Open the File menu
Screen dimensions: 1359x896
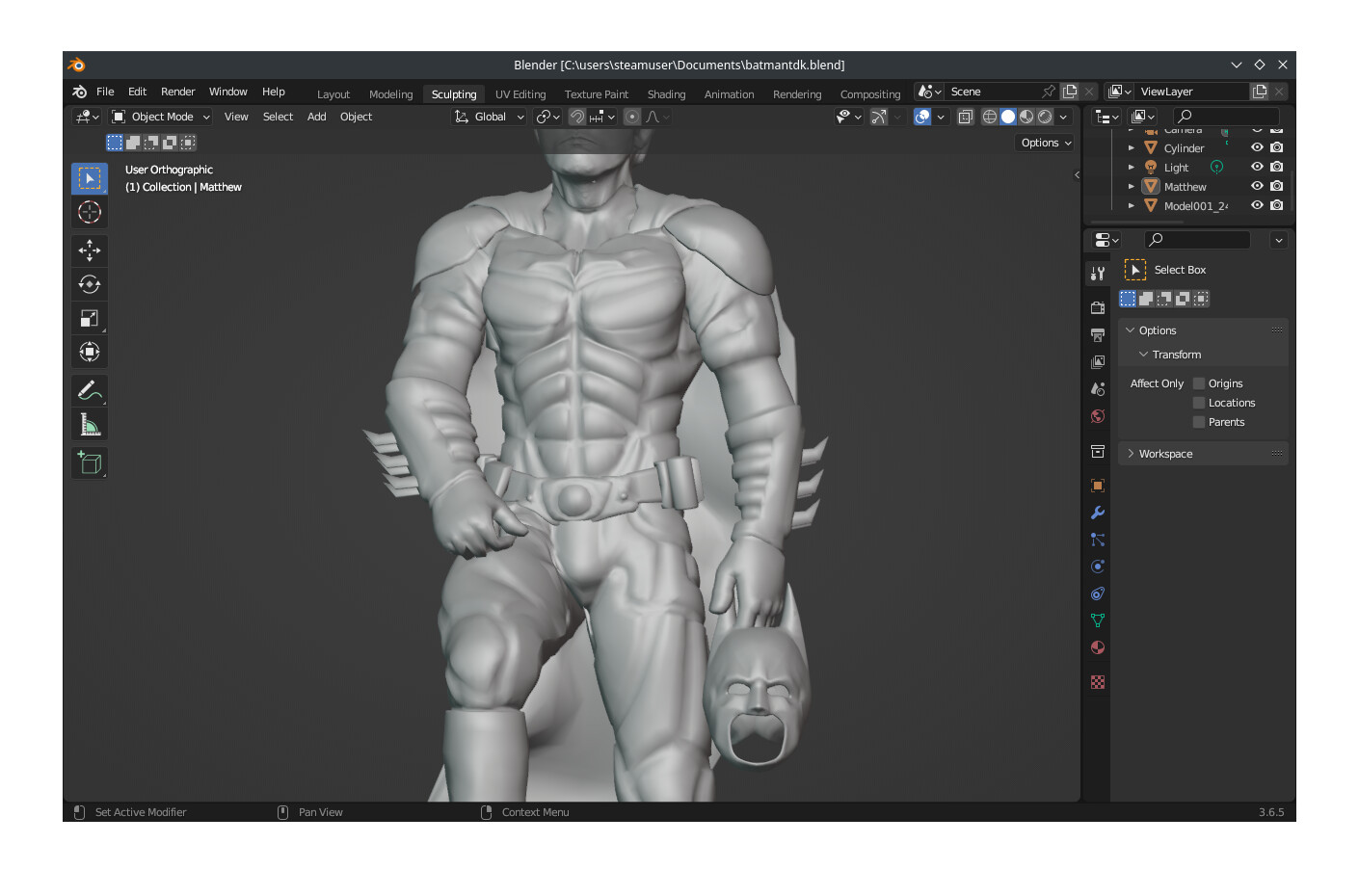point(105,92)
